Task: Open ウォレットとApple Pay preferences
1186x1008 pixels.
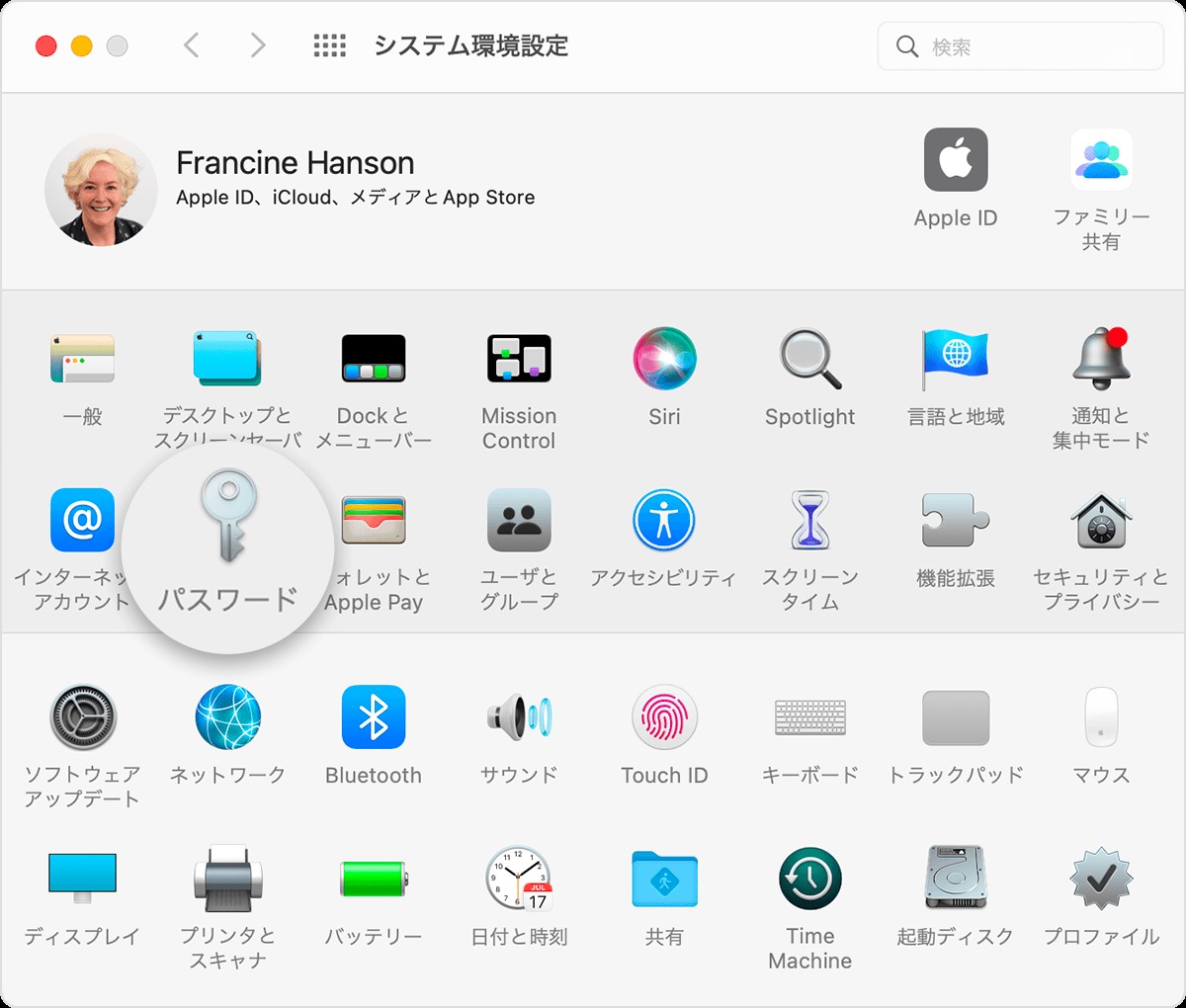Action: [x=374, y=520]
